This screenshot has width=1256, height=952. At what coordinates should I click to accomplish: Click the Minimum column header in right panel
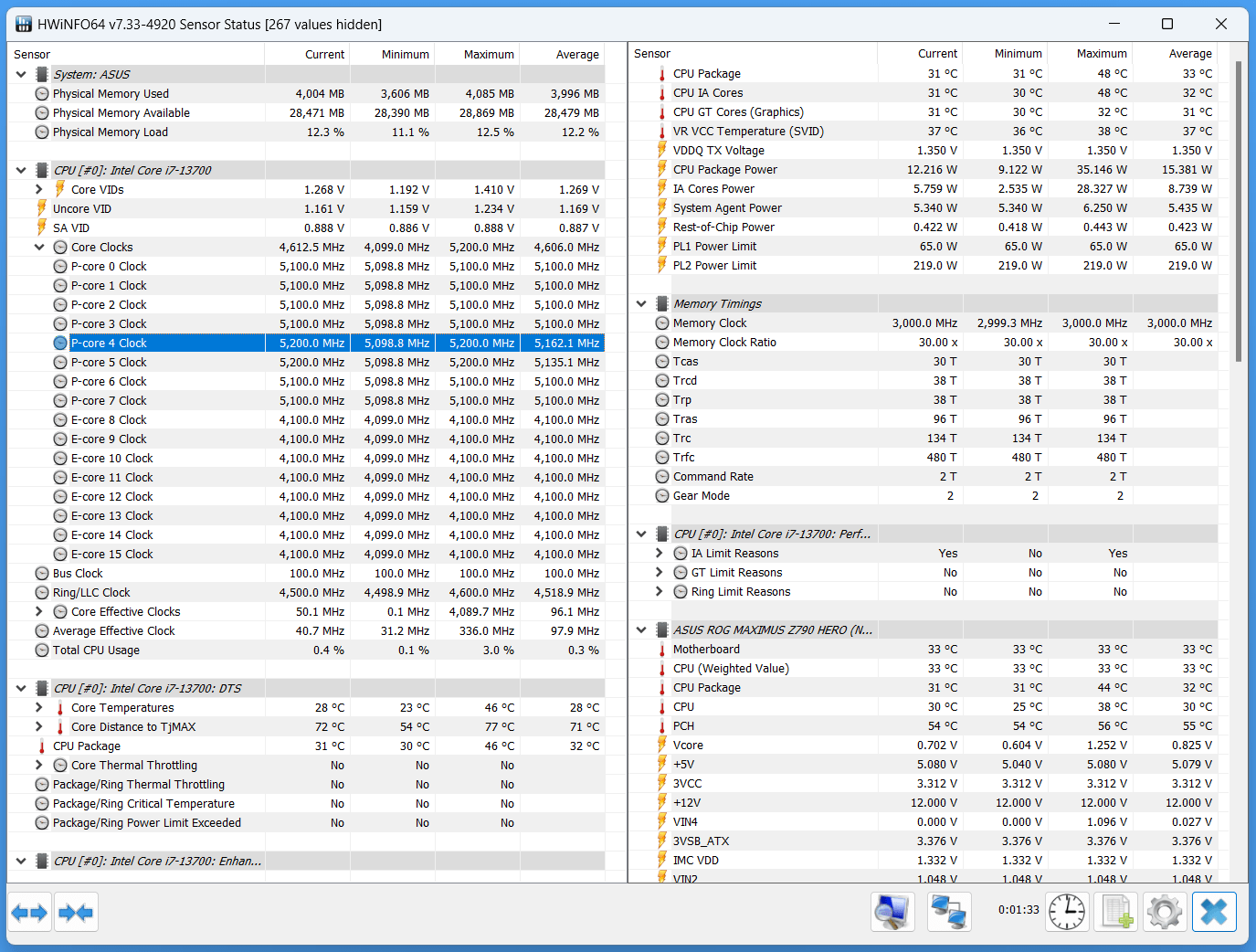(x=1006, y=53)
